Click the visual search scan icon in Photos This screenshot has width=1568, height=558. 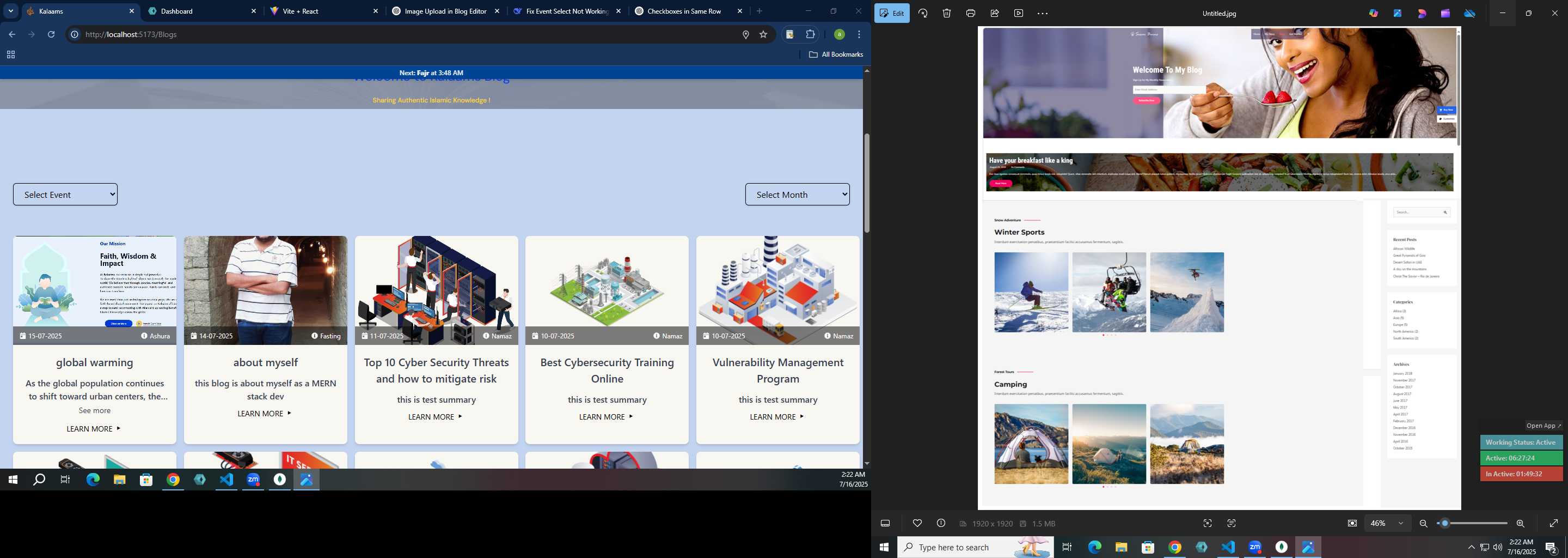[x=1208, y=523]
